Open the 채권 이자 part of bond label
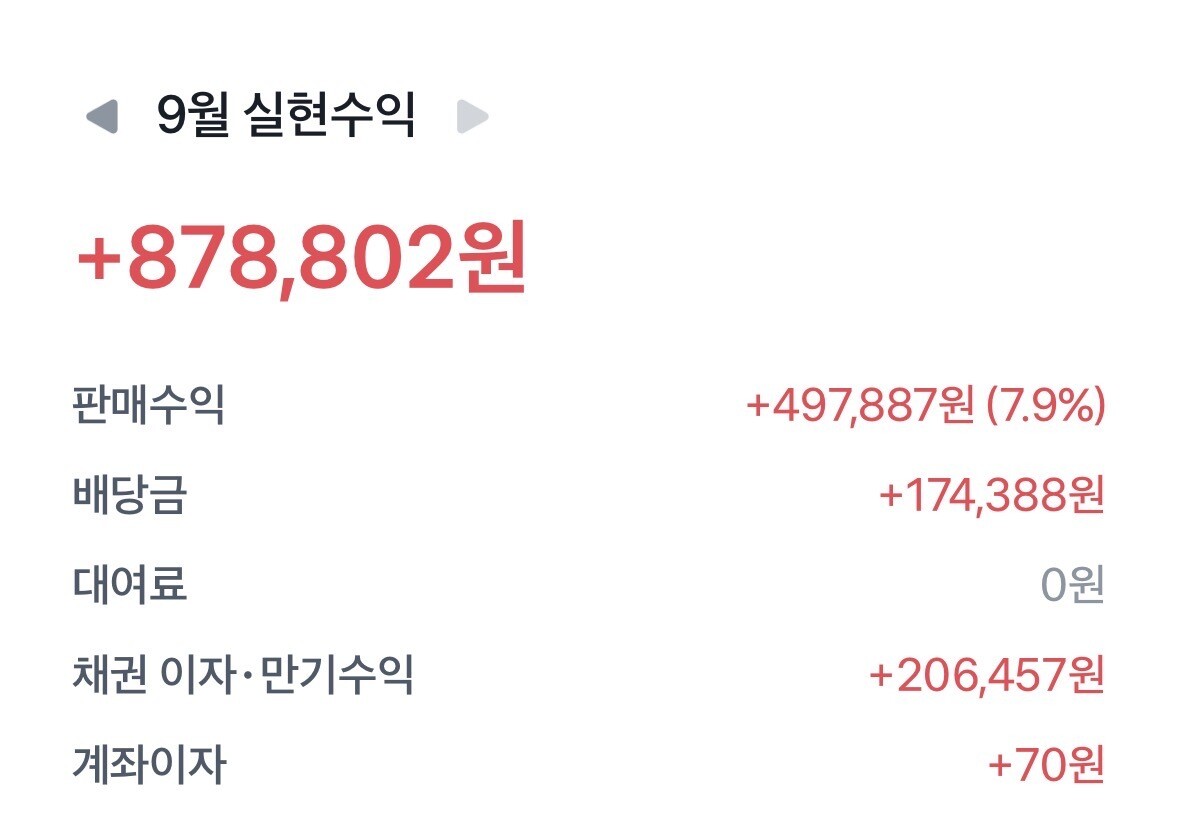The image size is (1179, 836). [150, 675]
